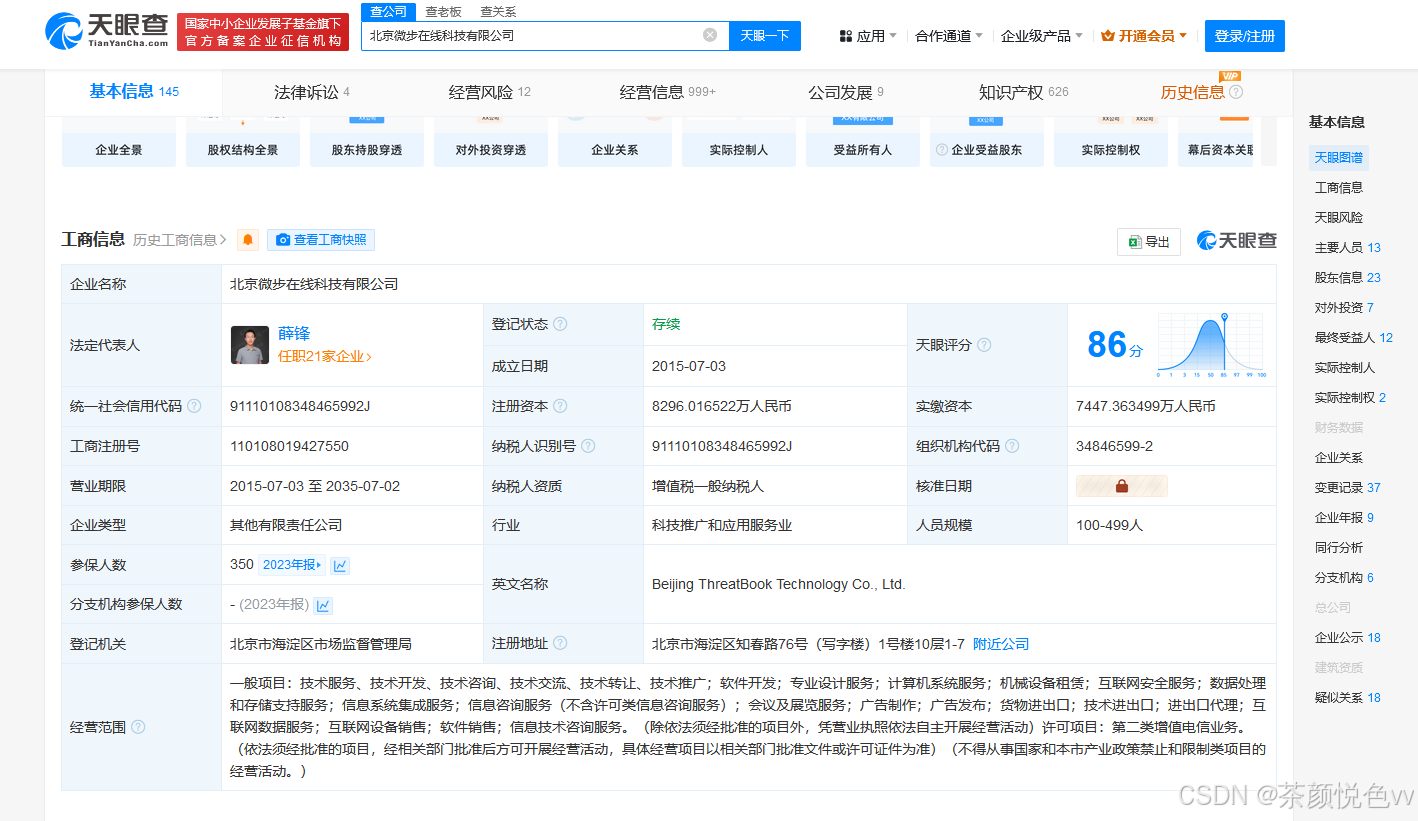This screenshot has width=1418, height=821.
Task: Click help icon next to 组织机构代码
Action: click(x=1012, y=446)
